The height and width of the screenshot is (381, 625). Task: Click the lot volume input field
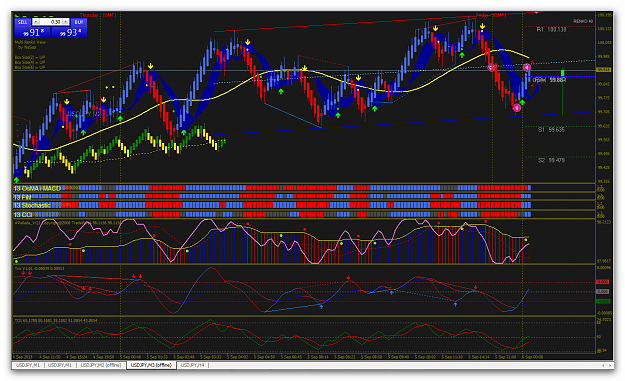(x=51, y=22)
